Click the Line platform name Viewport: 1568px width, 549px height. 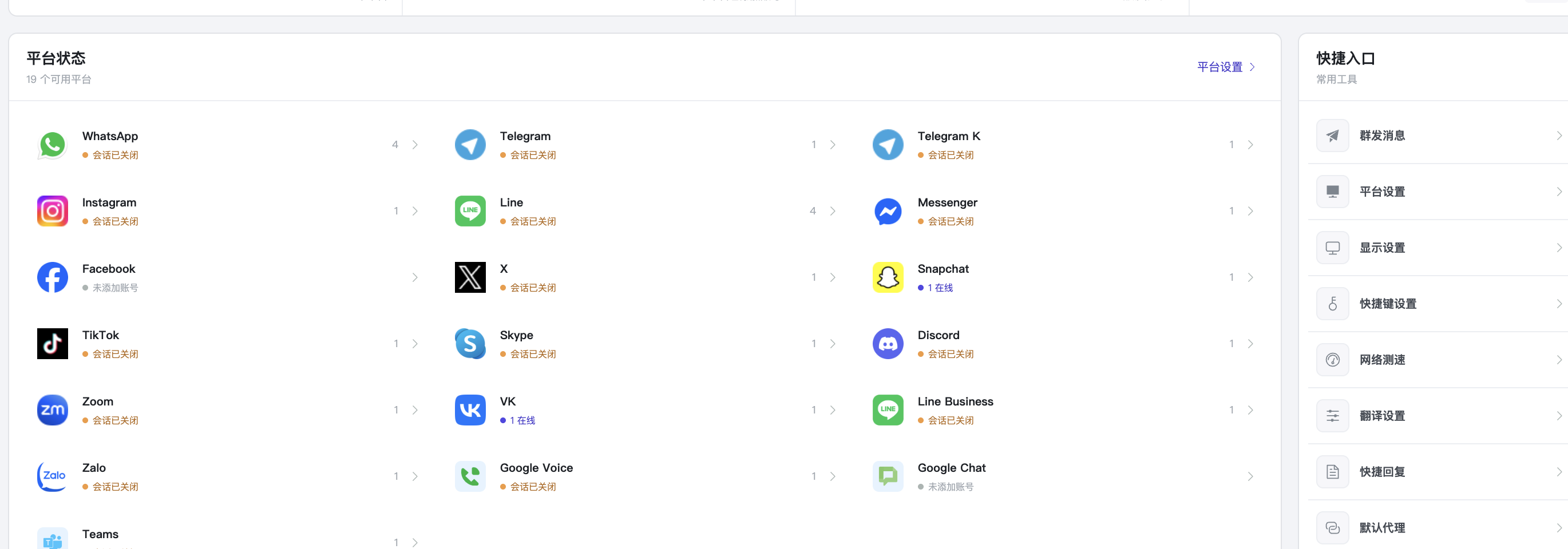click(511, 202)
